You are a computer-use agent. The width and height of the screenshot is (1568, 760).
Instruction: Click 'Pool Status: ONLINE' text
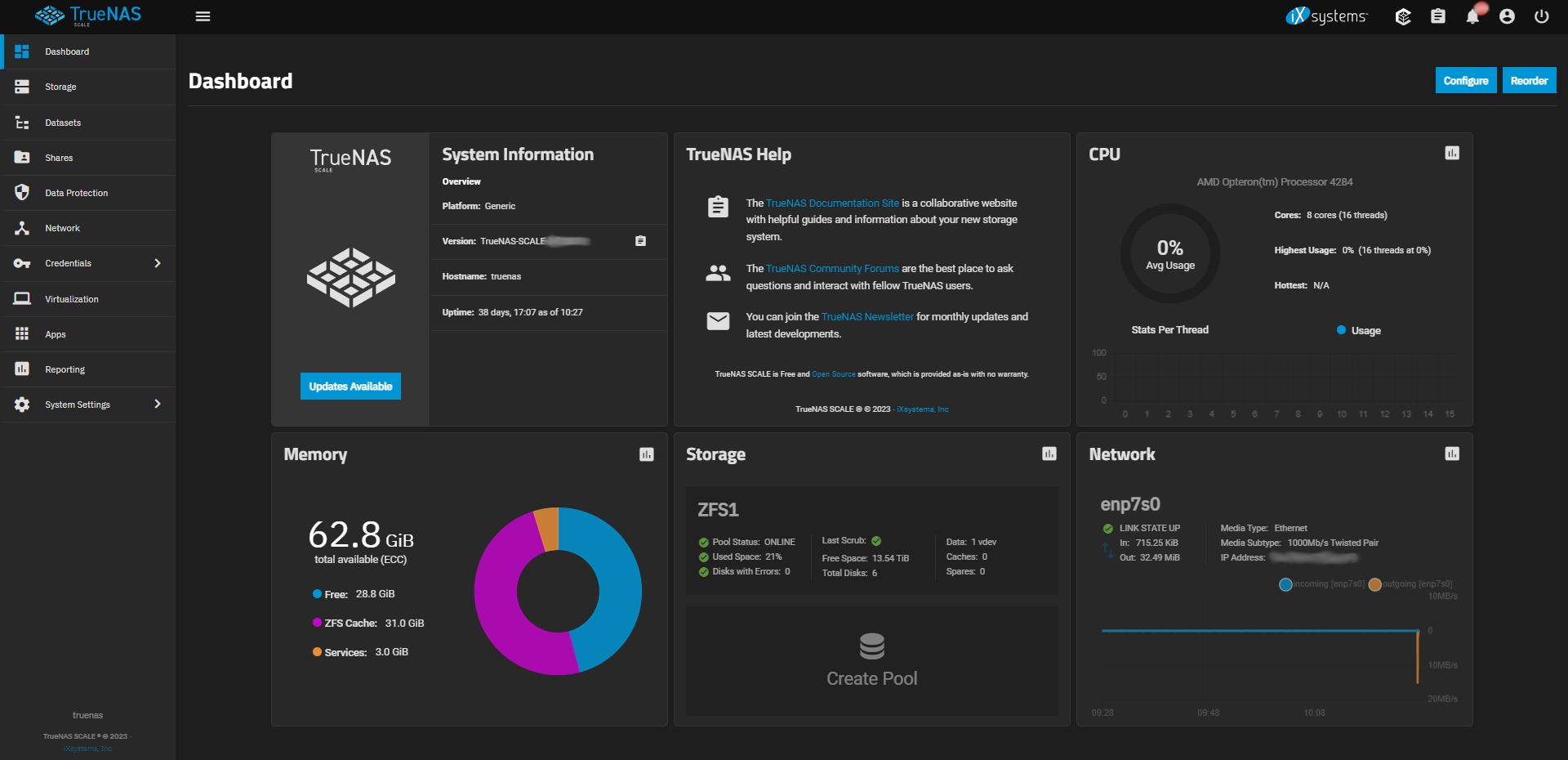(x=753, y=542)
